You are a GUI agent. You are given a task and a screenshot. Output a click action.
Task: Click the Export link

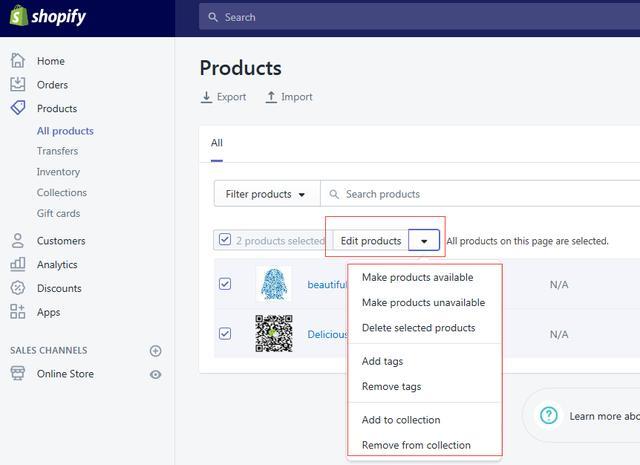[223, 97]
